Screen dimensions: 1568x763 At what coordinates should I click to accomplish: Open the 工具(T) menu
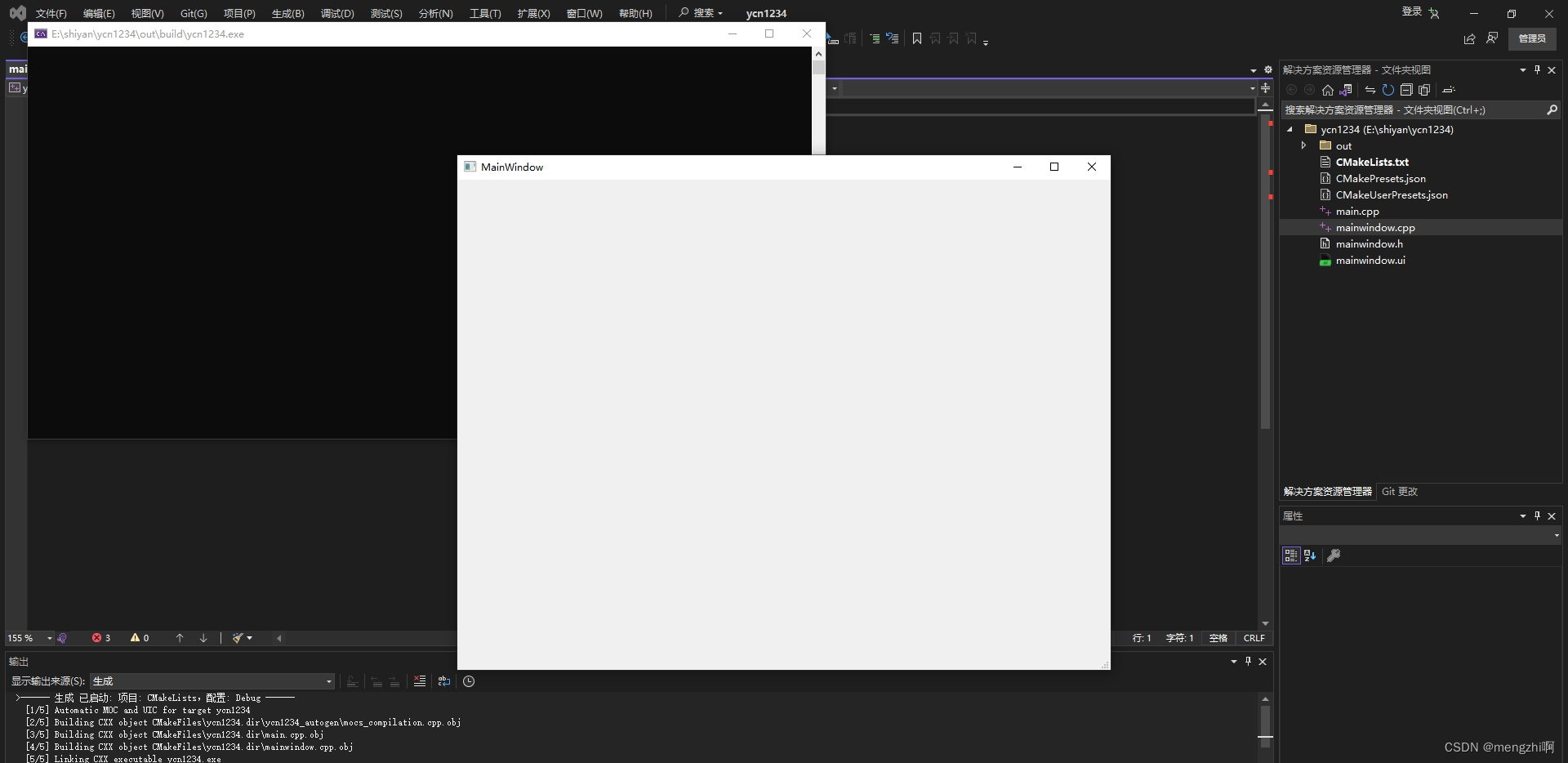pos(485,13)
